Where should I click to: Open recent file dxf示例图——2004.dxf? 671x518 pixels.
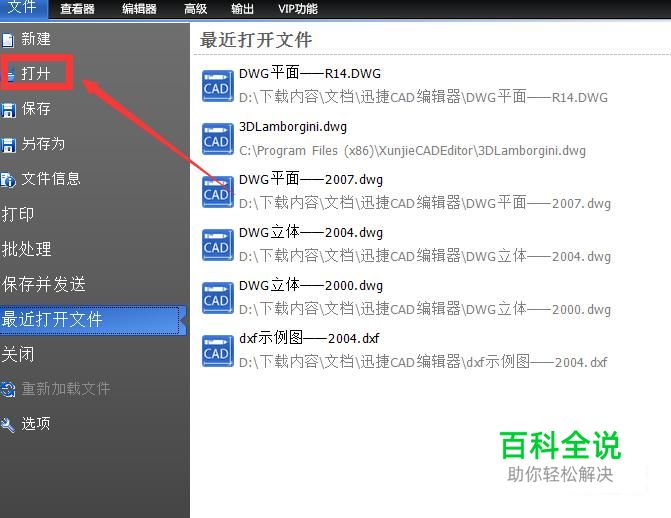point(309,339)
